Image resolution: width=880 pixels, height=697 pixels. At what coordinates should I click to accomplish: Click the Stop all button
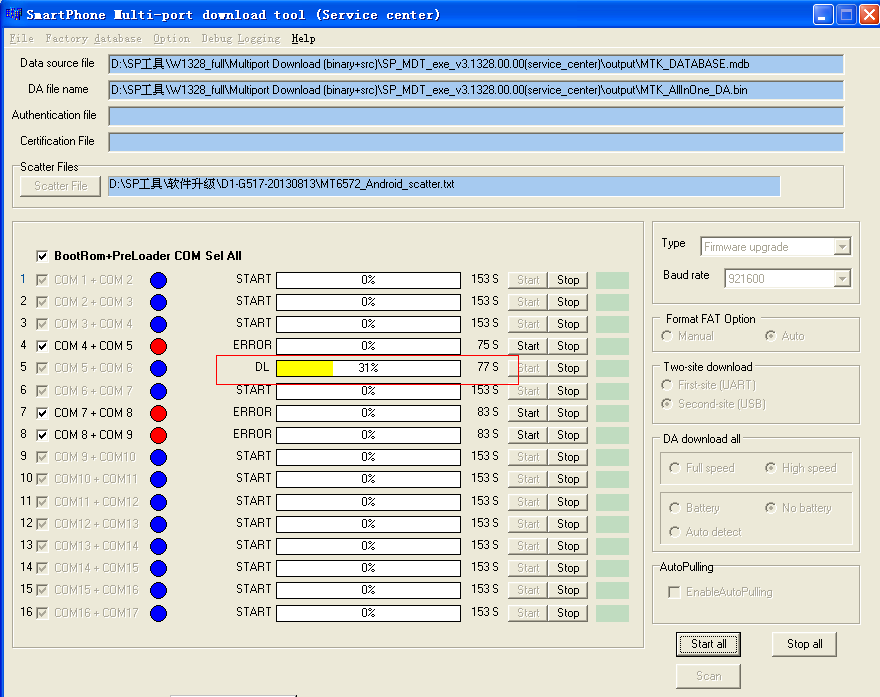(x=804, y=644)
